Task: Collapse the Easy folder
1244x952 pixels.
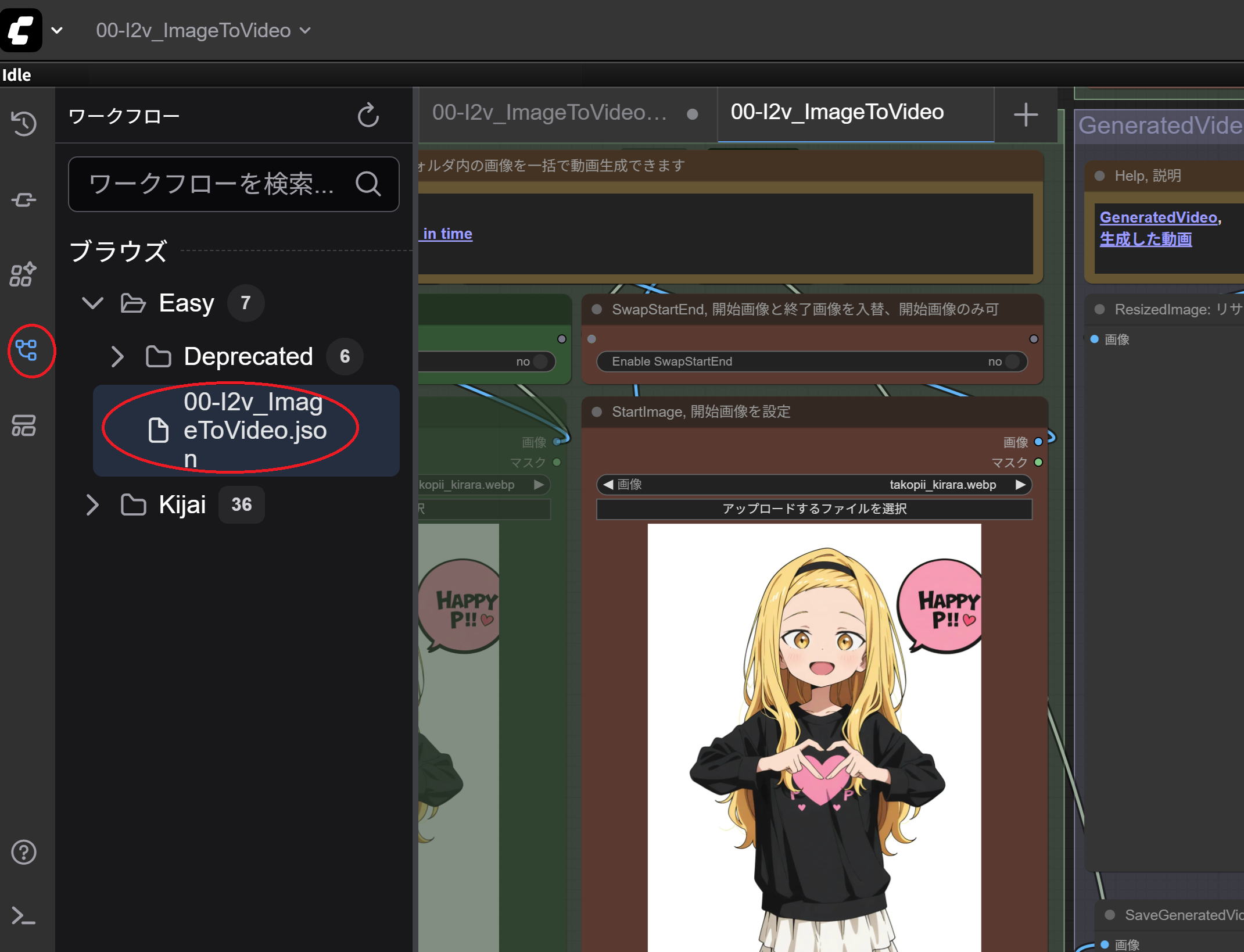Action: click(93, 303)
